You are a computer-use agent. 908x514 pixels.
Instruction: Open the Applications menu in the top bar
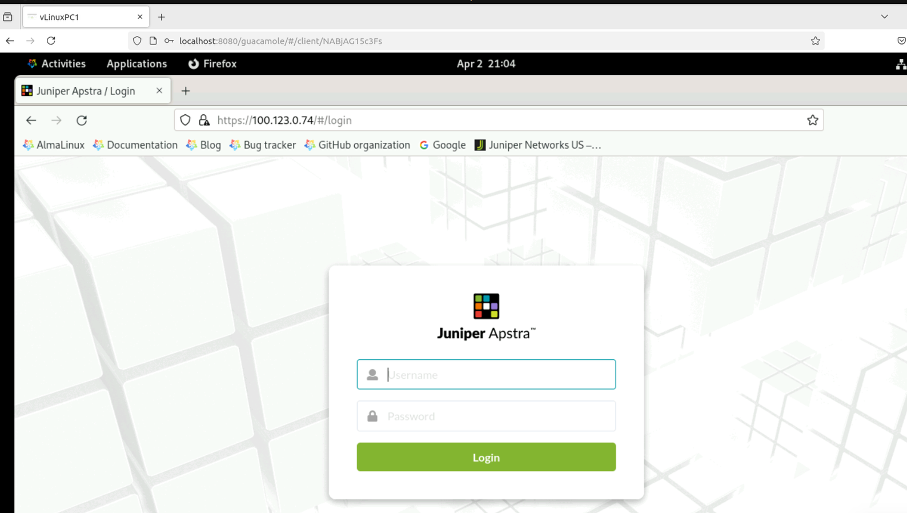click(x=136, y=64)
